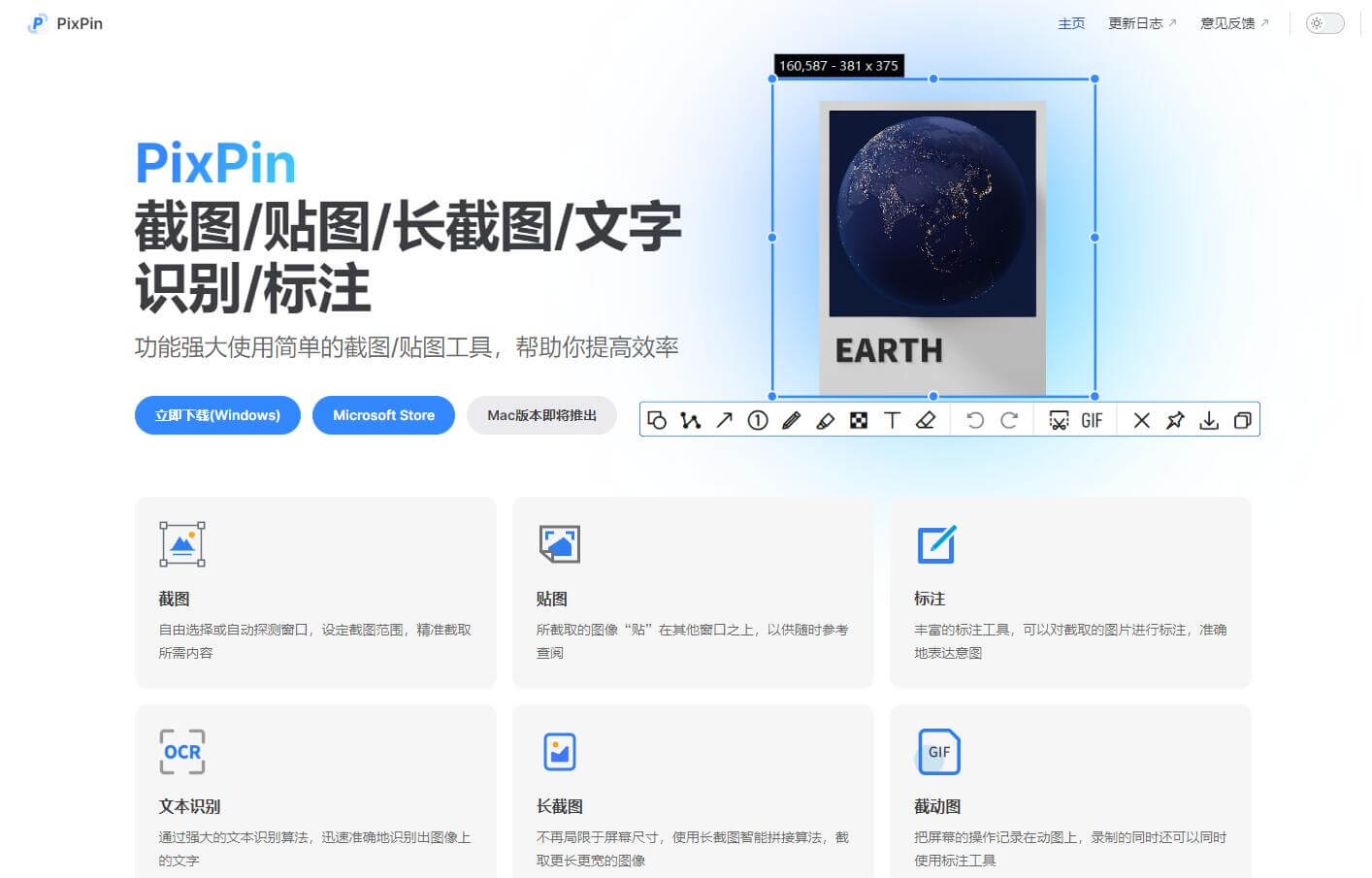Pin the captured screenshot
This screenshot has width=1372, height=878.
click(x=1175, y=419)
